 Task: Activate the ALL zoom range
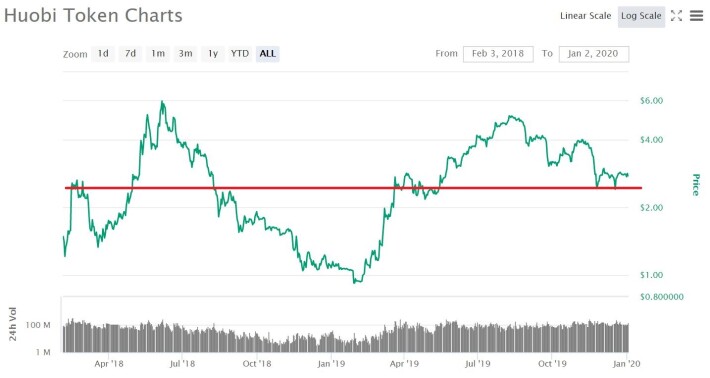click(268, 53)
